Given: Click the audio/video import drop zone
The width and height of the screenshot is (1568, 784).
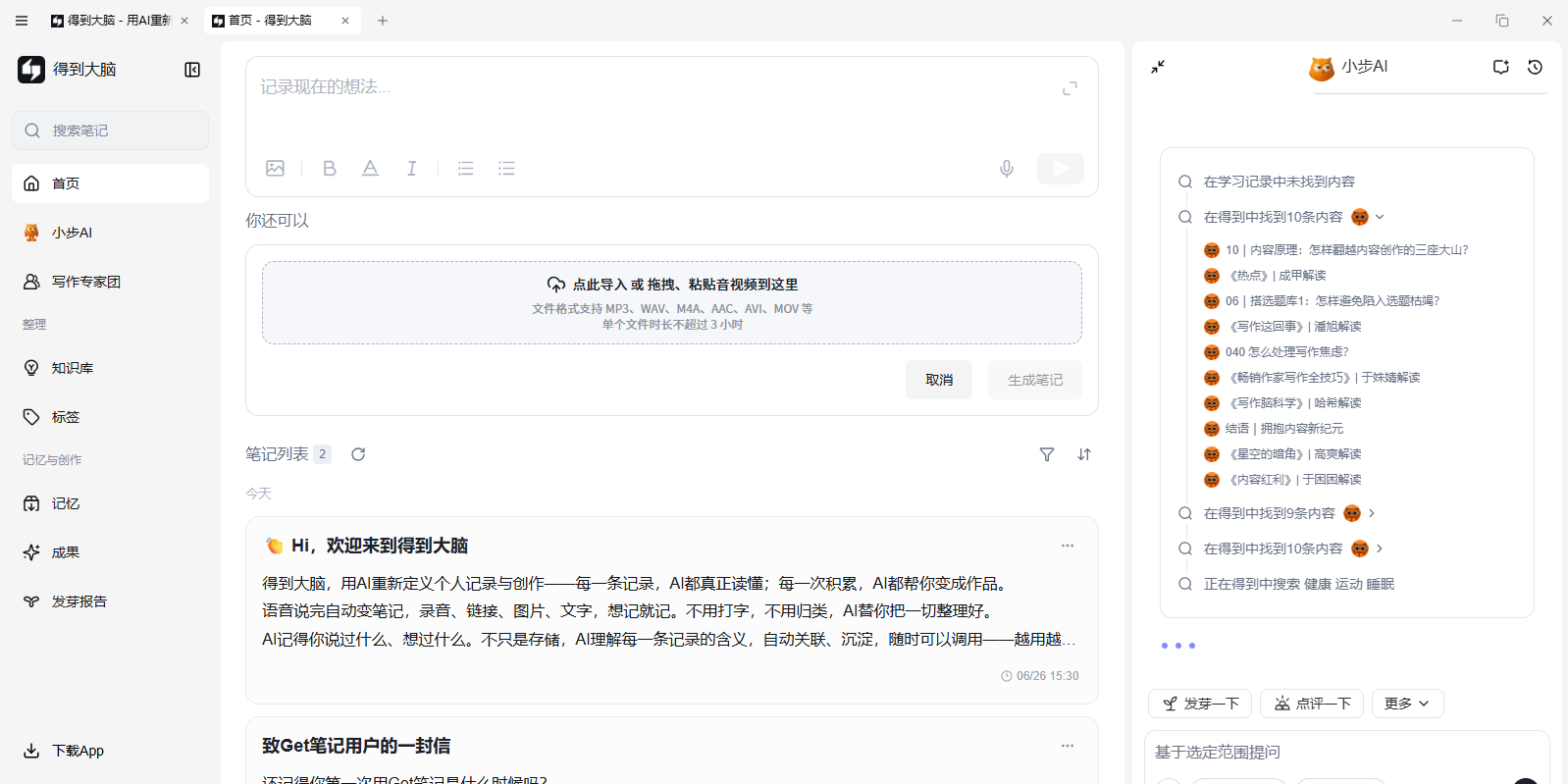Looking at the screenshot, I should click(x=672, y=302).
